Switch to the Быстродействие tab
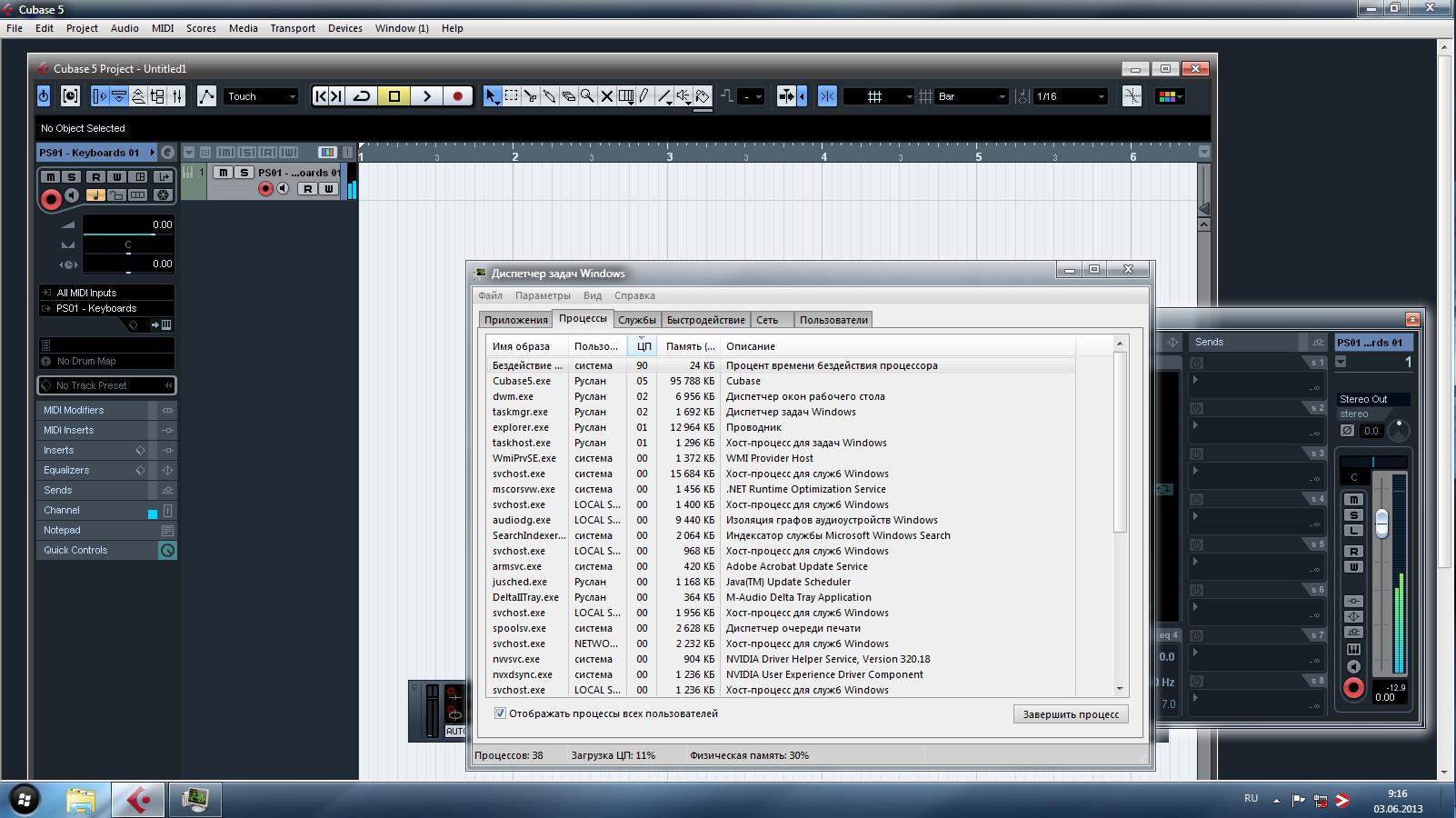This screenshot has width=1456, height=818. [x=705, y=320]
